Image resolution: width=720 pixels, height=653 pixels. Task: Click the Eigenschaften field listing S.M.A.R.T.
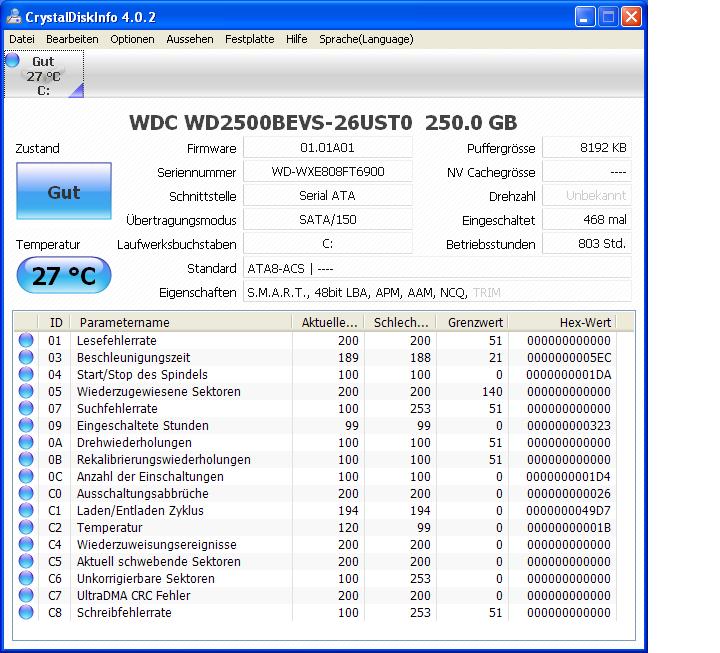(437, 292)
